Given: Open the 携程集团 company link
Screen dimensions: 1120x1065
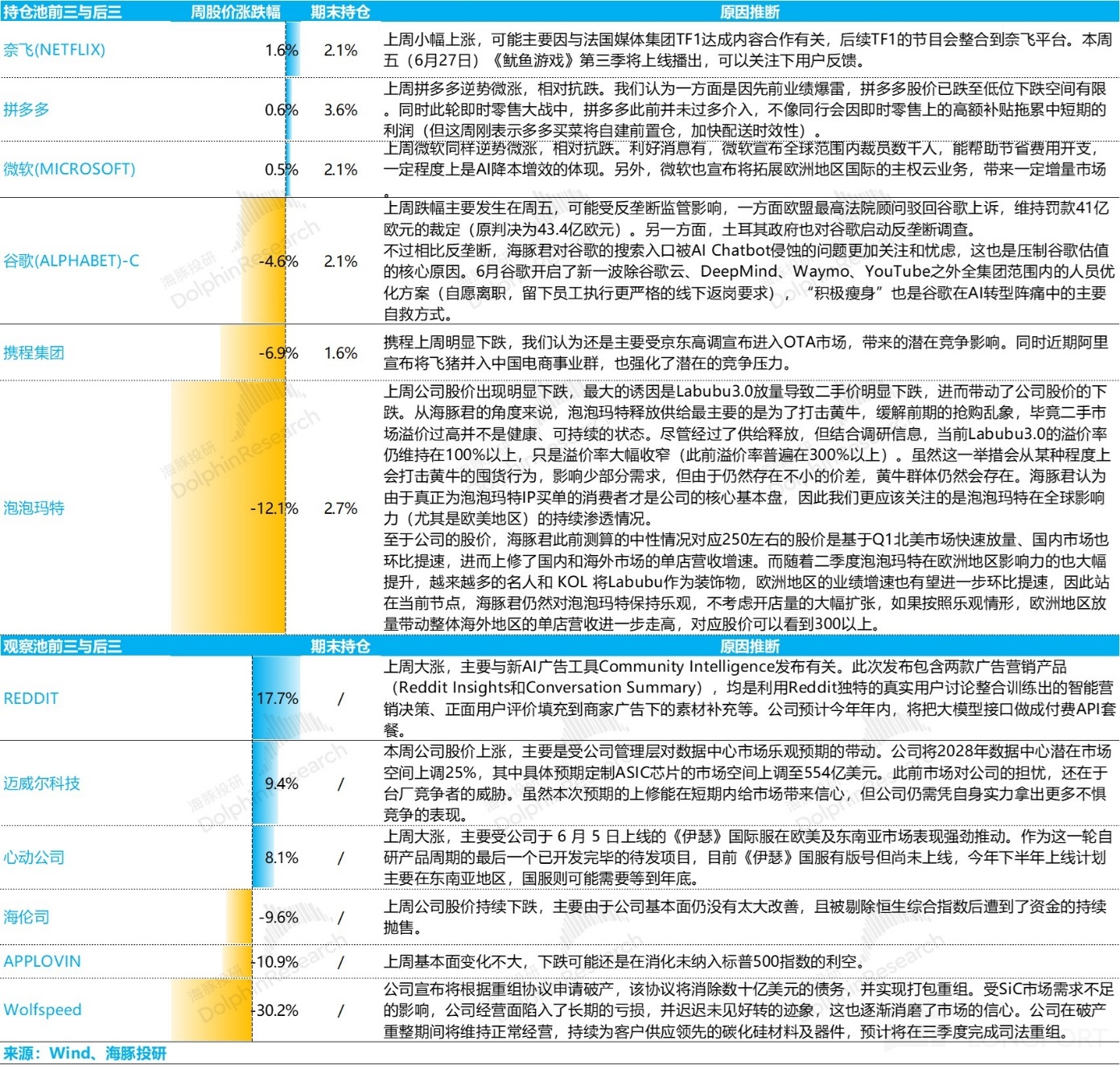Looking at the screenshot, I should point(34,352).
